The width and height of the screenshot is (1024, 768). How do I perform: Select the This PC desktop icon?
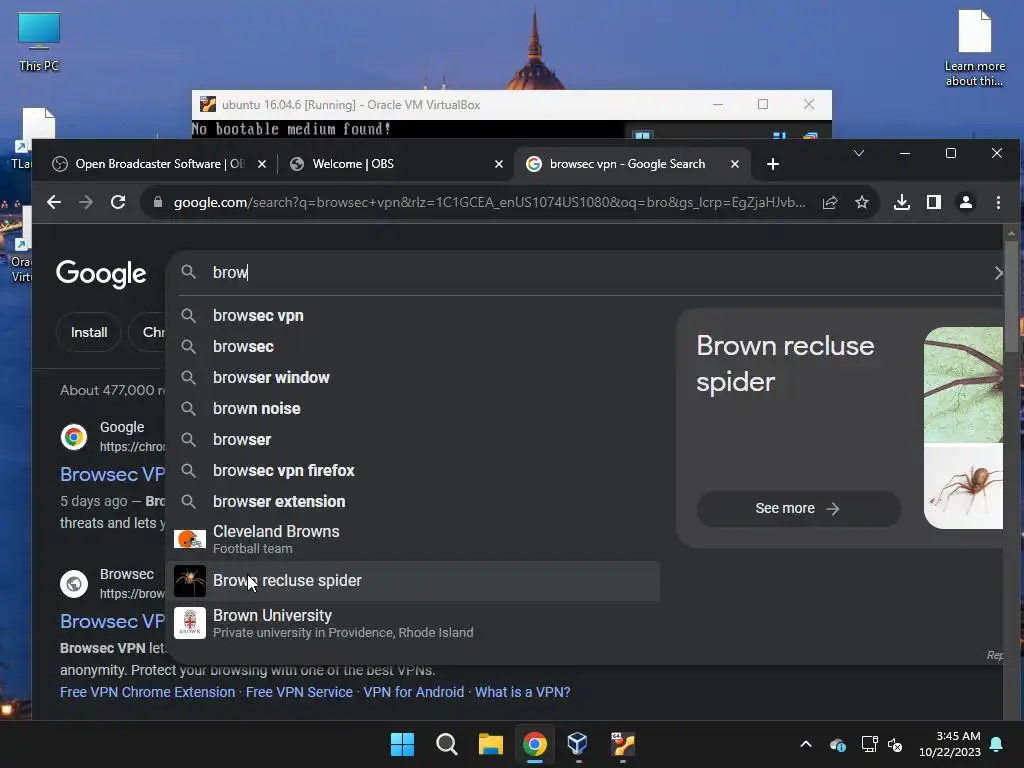tap(39, 41)
